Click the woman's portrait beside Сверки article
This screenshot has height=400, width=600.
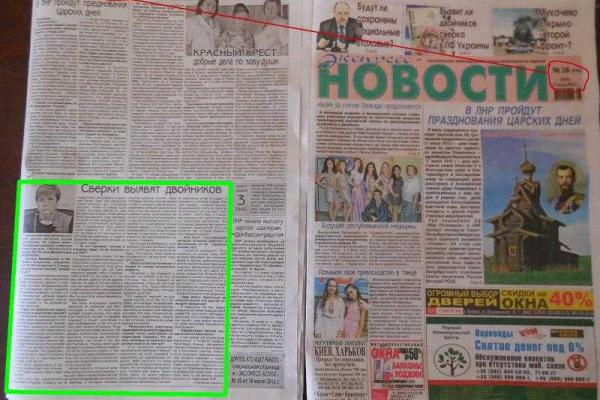pos(49,209)
